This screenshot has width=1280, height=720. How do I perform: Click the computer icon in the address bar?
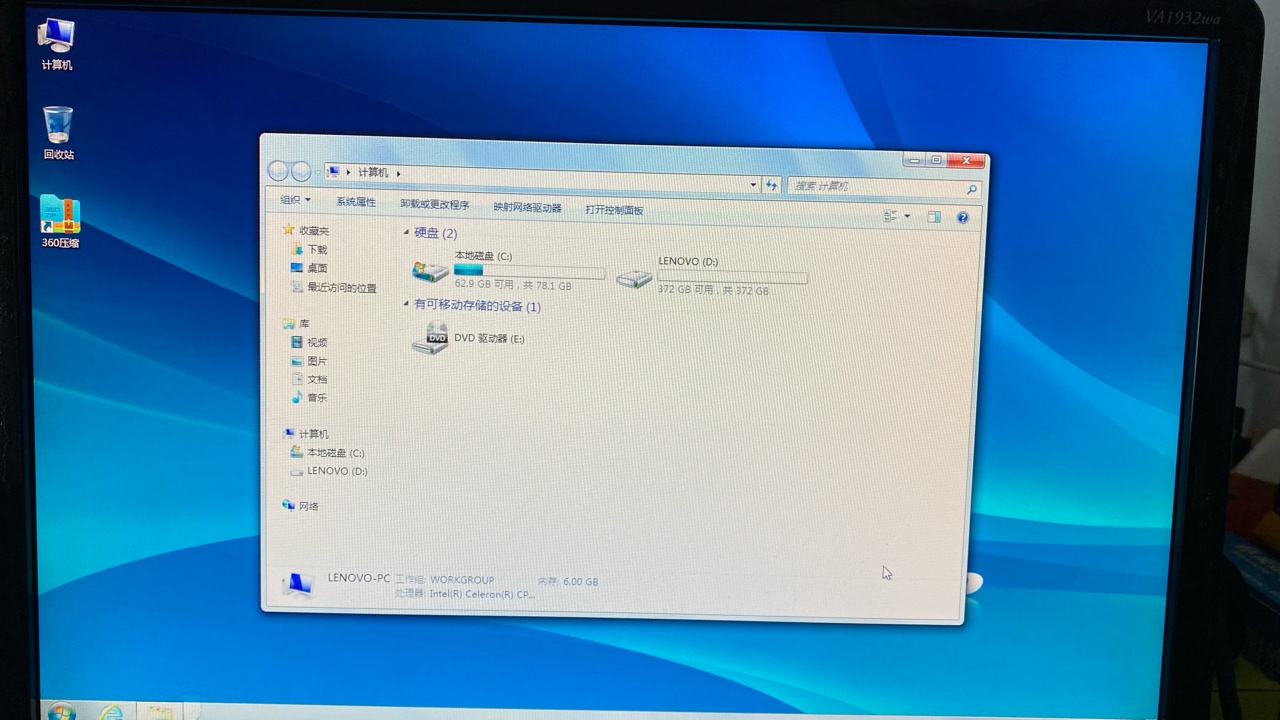pyautogui.click(x=333, y=172)
